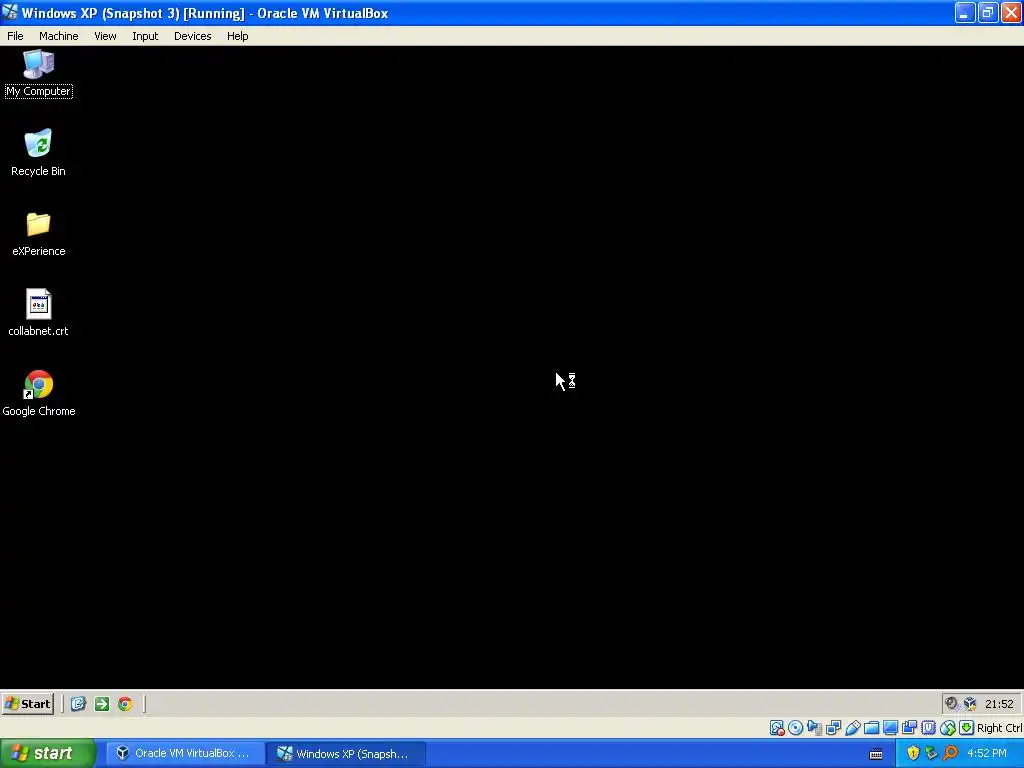Click the host clock showing 4:52 PM

click(x=987, y=754)
